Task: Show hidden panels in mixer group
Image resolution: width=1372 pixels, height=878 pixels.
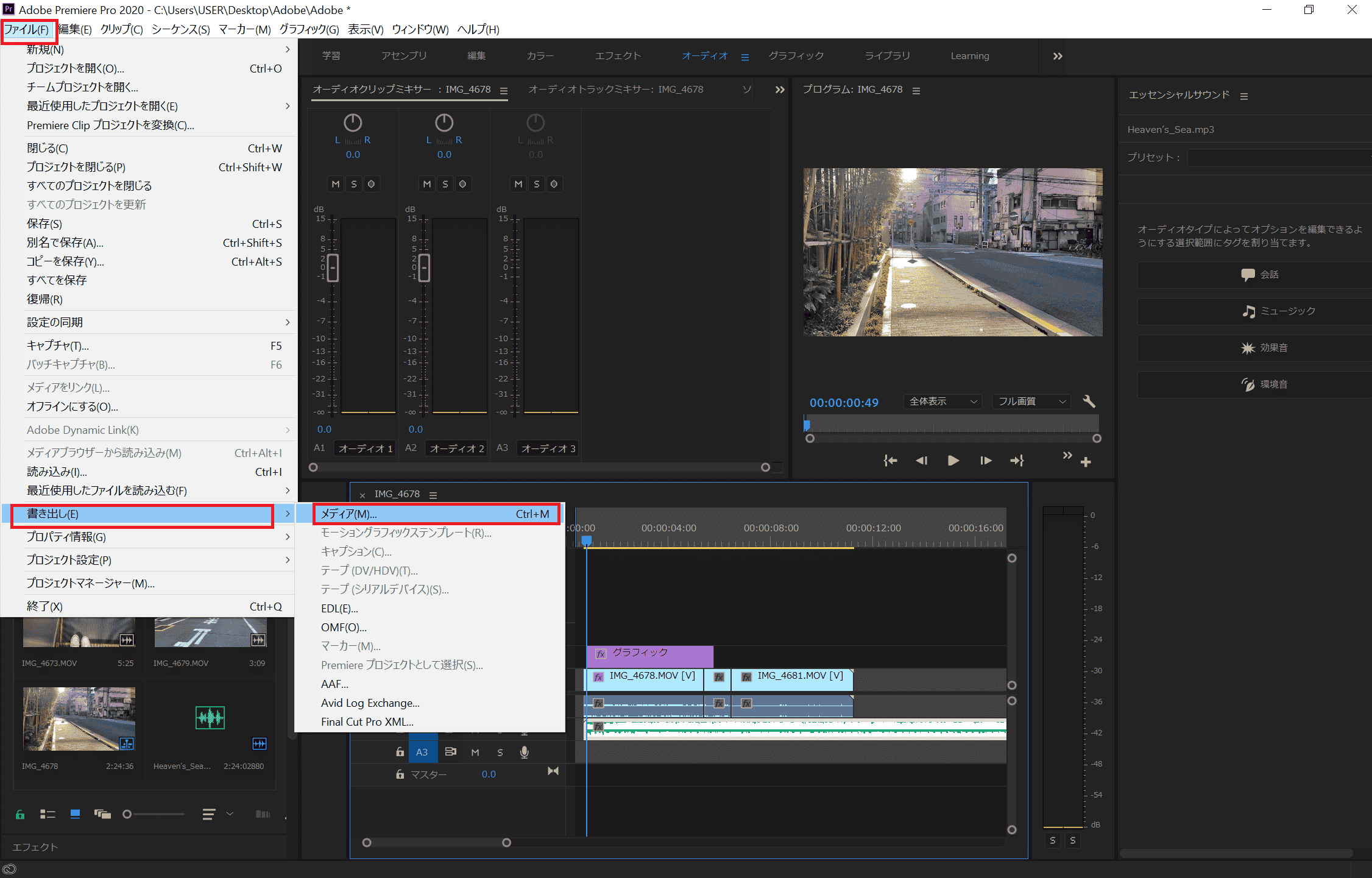Action: [780, 90]
